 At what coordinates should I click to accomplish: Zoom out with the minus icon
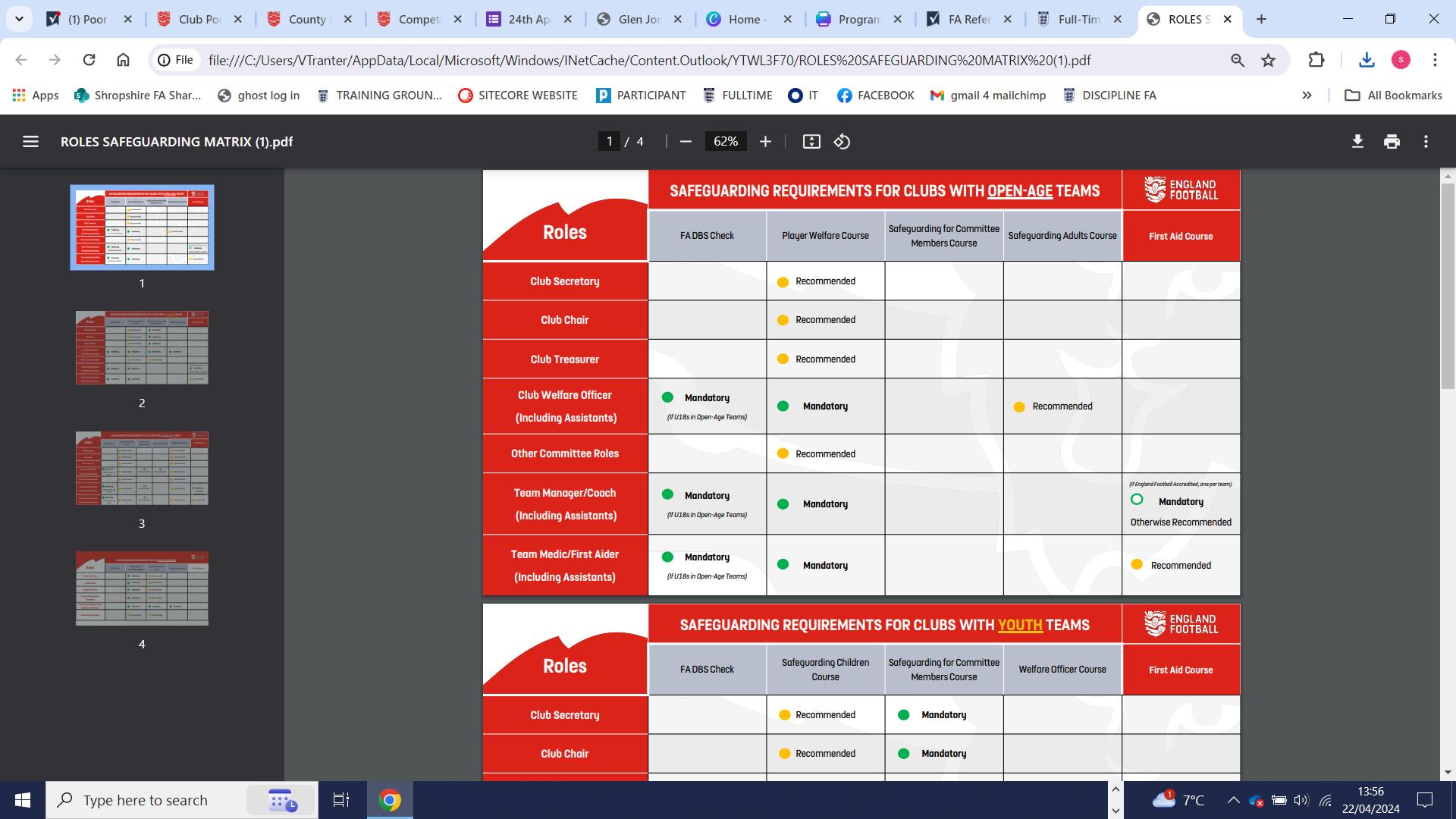click(x=686, y=142)
